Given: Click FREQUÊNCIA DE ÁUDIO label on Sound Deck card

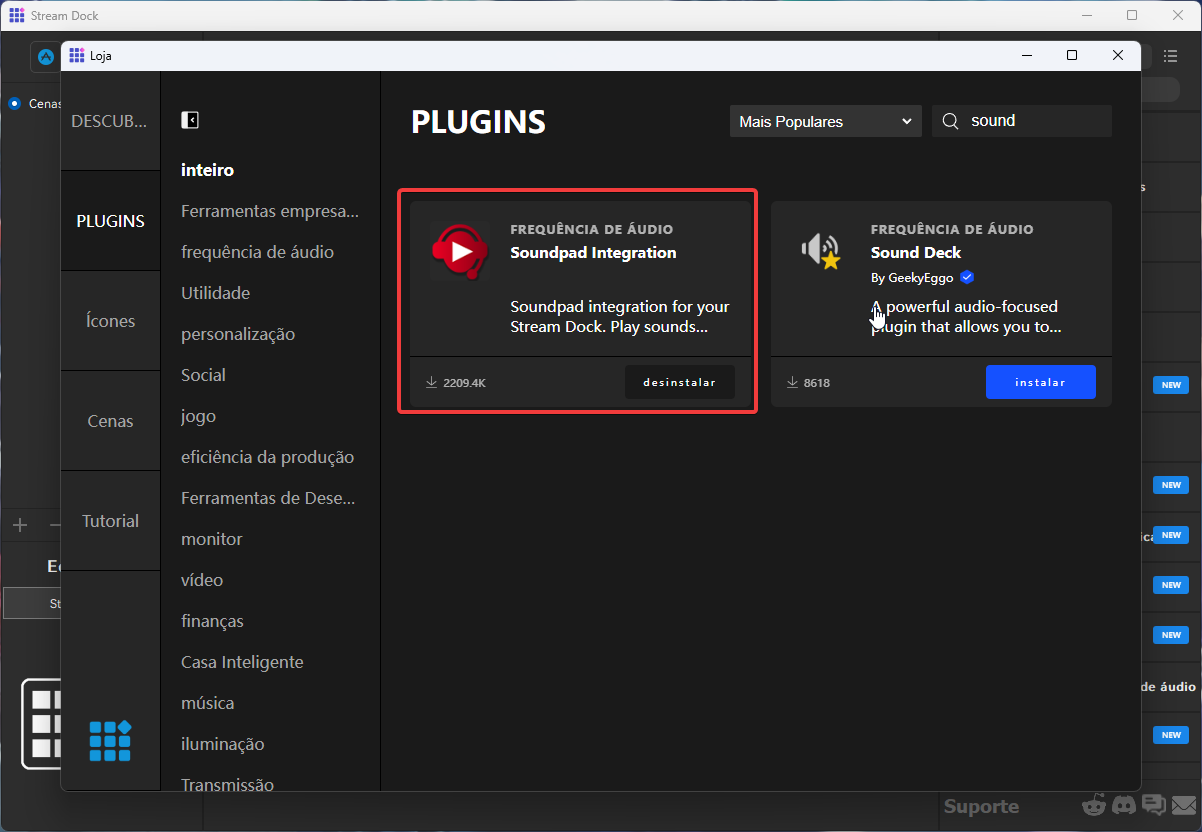Looking at the screenshot, I should (x=952, y=229).
